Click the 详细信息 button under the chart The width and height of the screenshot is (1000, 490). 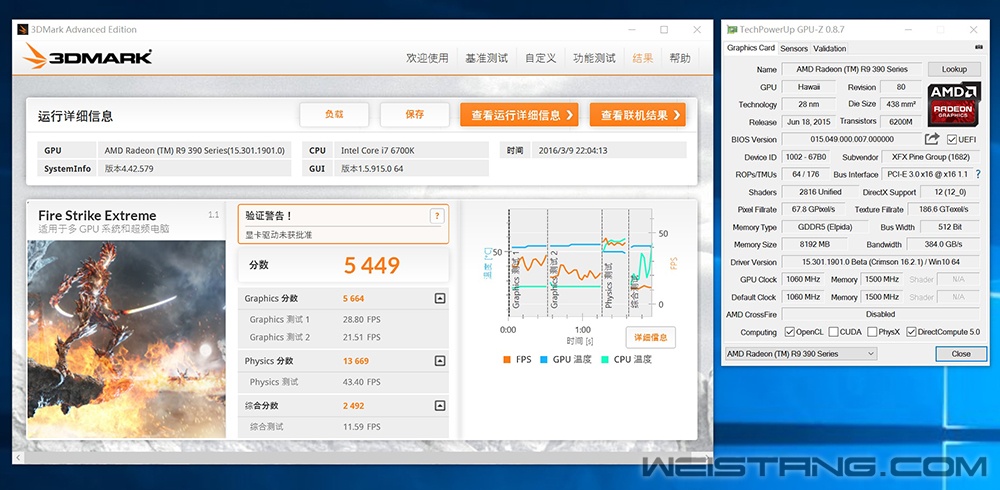click(651, 337)
